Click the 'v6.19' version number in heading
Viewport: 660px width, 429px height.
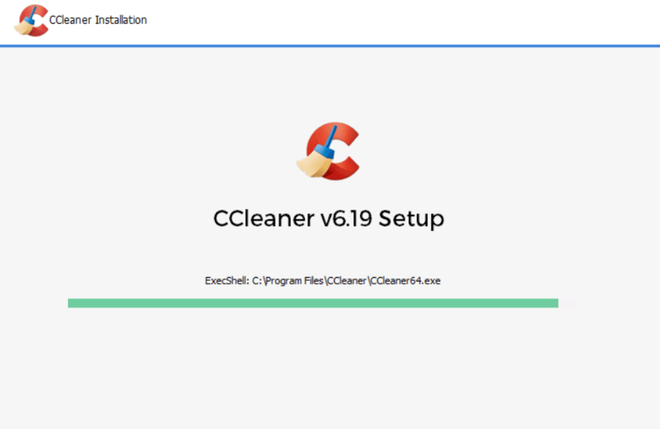346,218
